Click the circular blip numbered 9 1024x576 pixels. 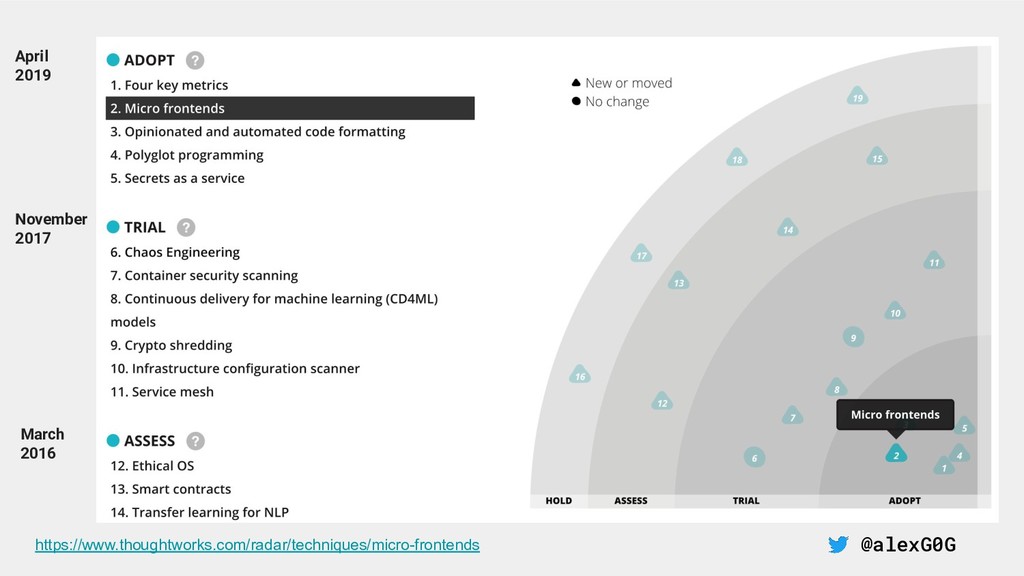pos(853,338)
